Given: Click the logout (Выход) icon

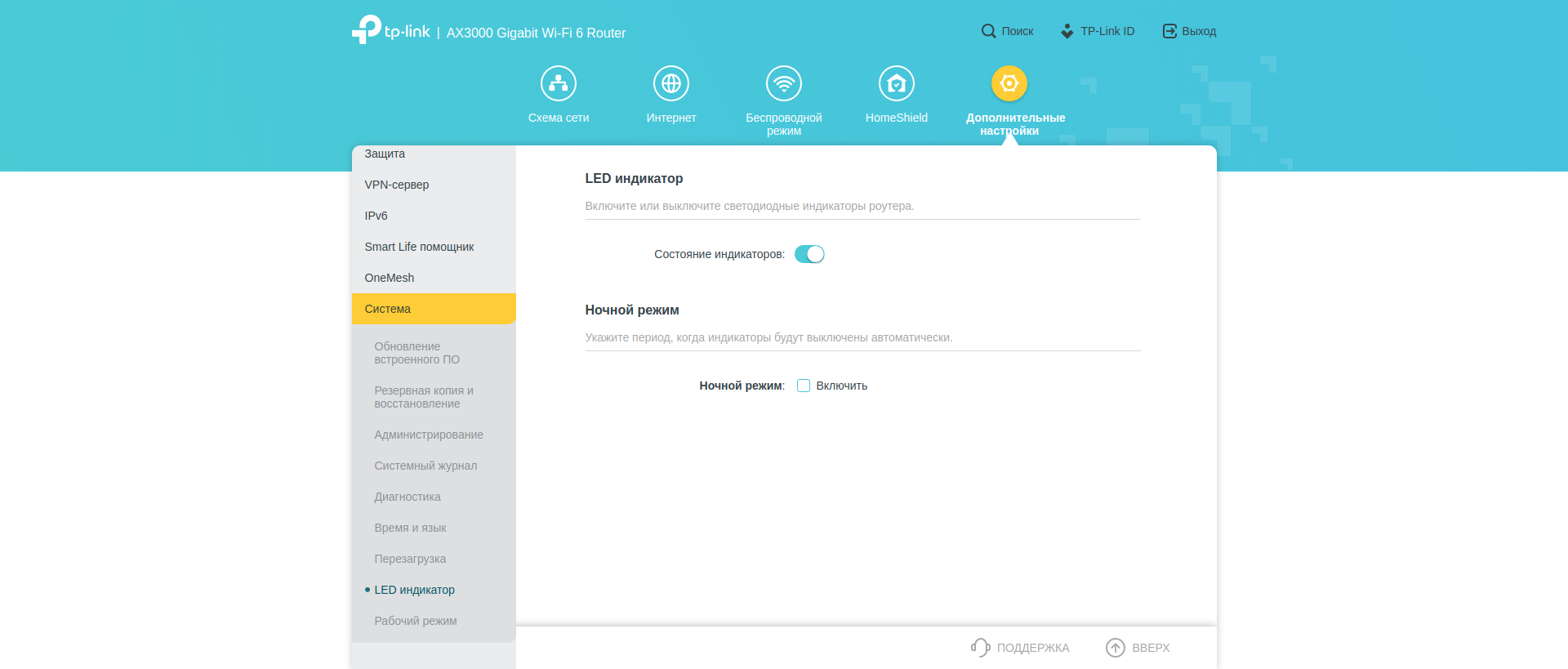Looking at the screenshot, I should [x=1169, y=31].
